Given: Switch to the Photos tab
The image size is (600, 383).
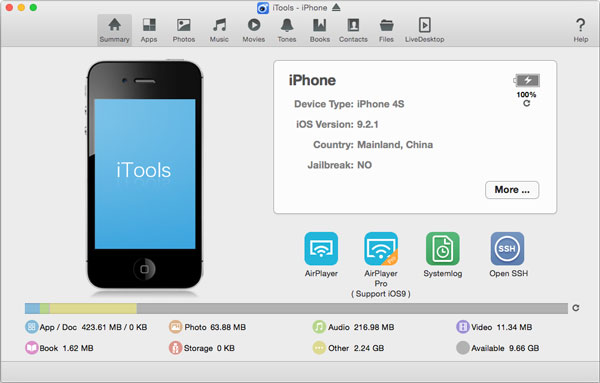Looking at the screenshot, I should (x=184, y=30).
